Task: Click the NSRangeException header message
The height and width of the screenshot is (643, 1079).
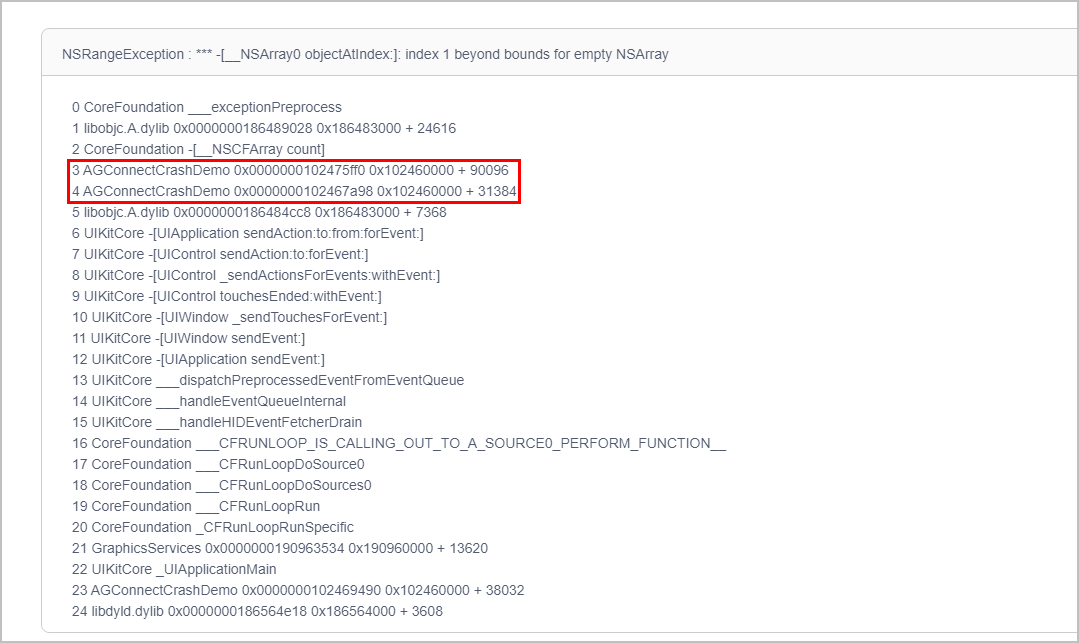Action: click(x=365, y=54)
